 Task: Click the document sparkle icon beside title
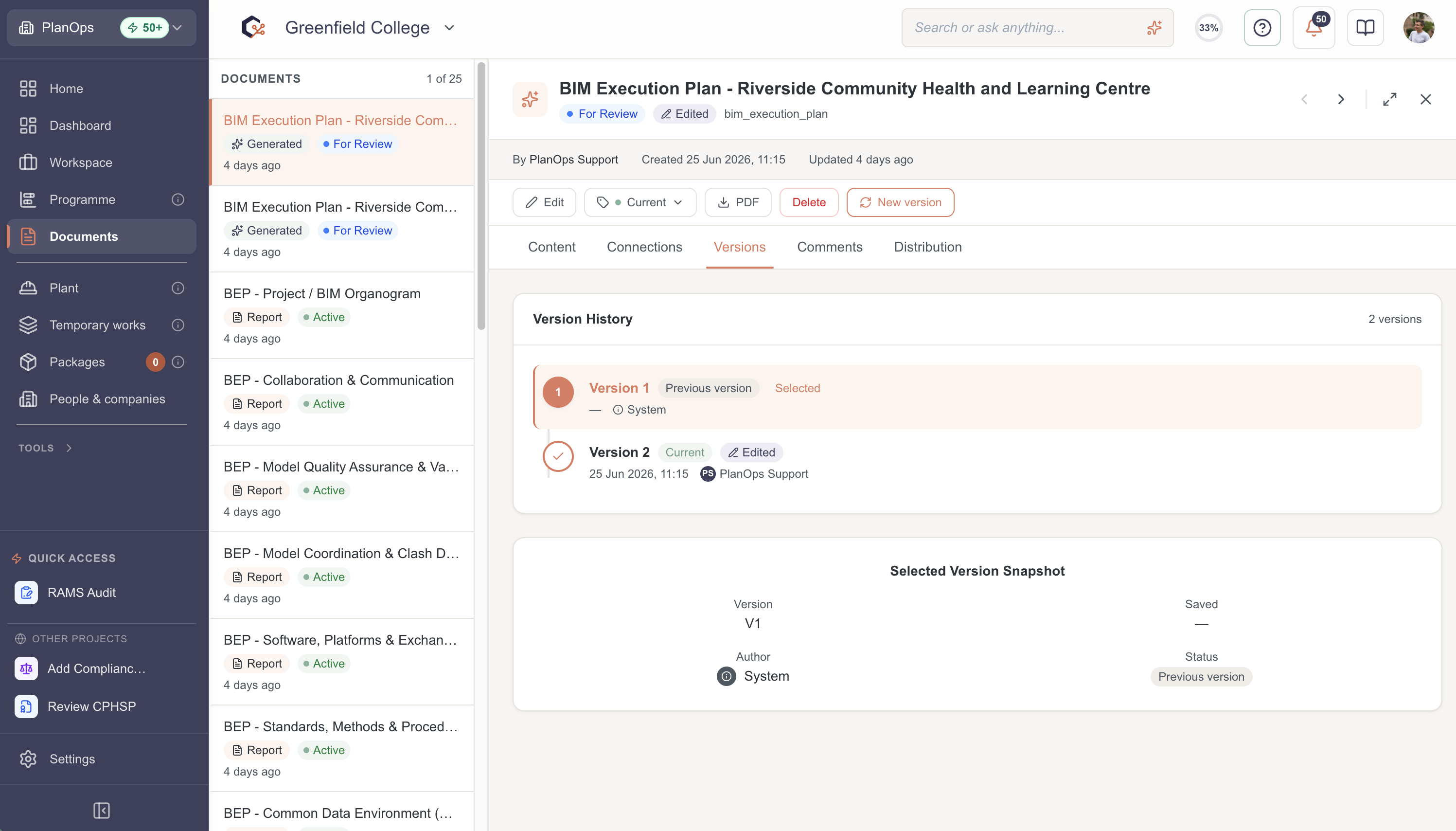point(530,99)
